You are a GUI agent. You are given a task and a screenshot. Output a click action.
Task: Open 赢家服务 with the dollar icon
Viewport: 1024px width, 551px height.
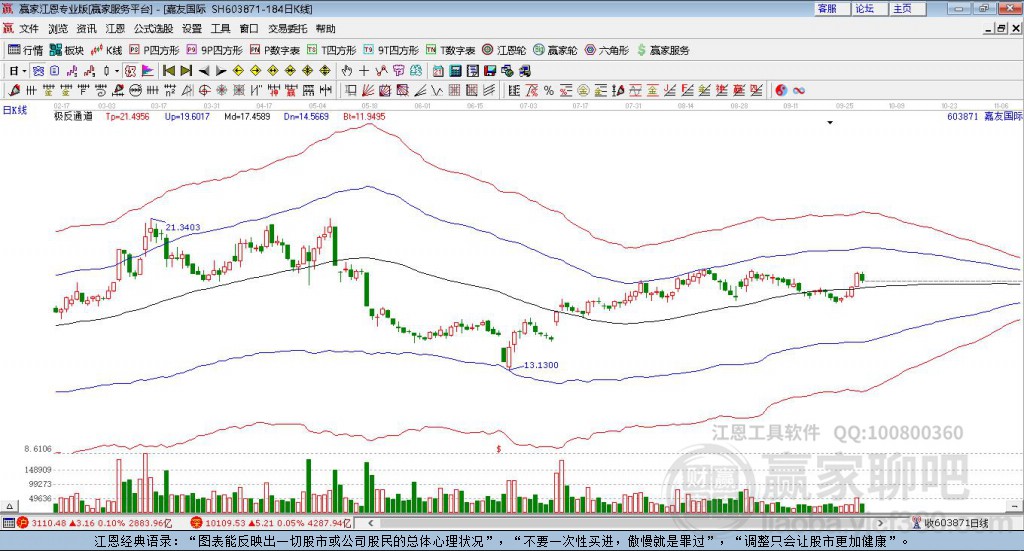tap(663, 50)
